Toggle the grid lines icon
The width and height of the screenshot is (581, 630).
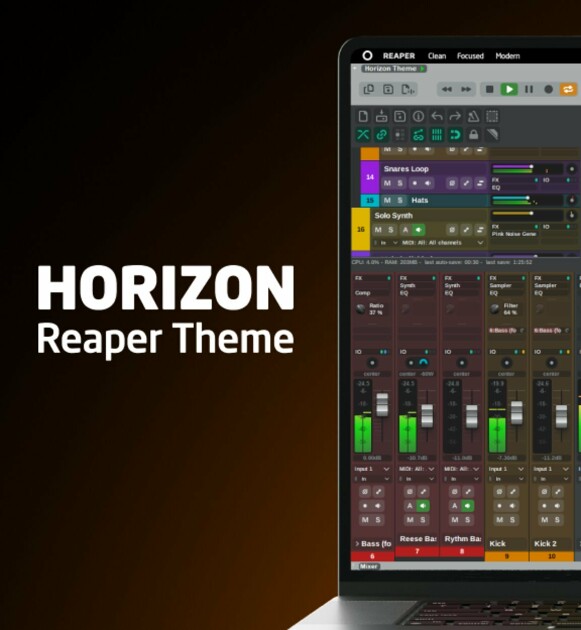[x=437, y=135]
